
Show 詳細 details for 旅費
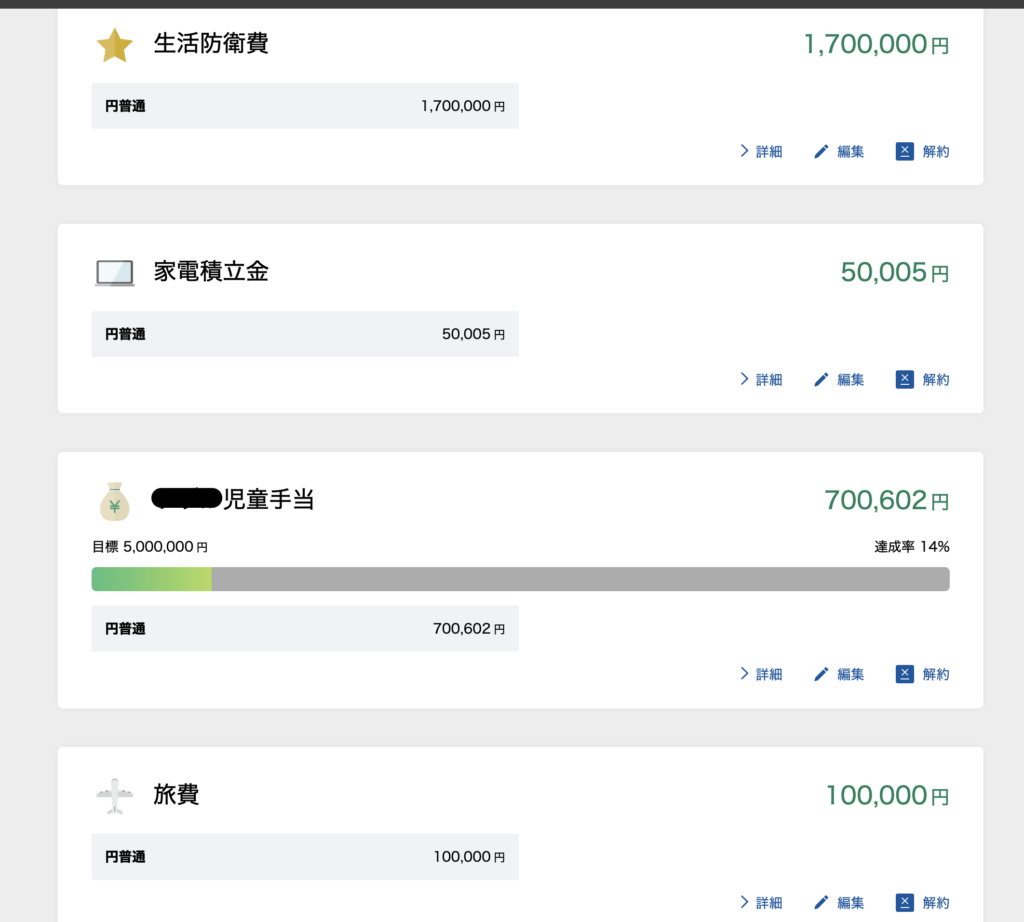(x=761, y=902)
